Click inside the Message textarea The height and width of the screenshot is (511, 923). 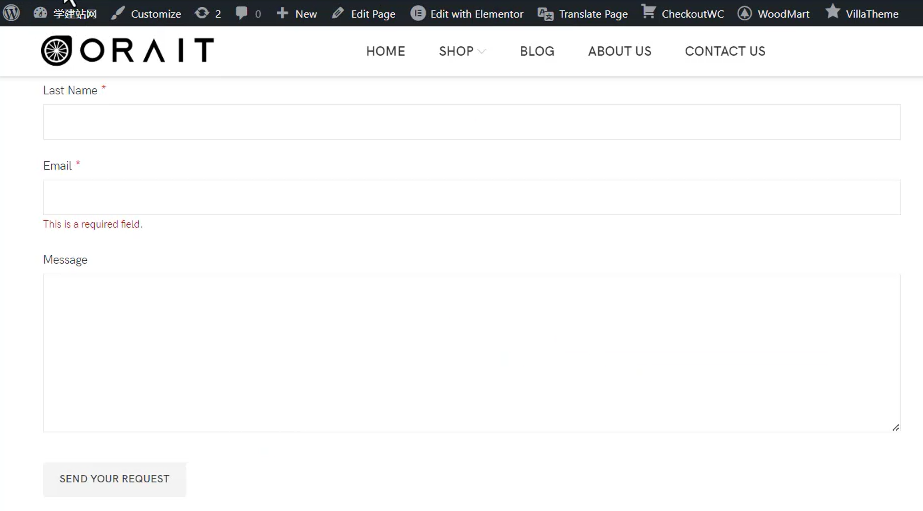point(472,353)
